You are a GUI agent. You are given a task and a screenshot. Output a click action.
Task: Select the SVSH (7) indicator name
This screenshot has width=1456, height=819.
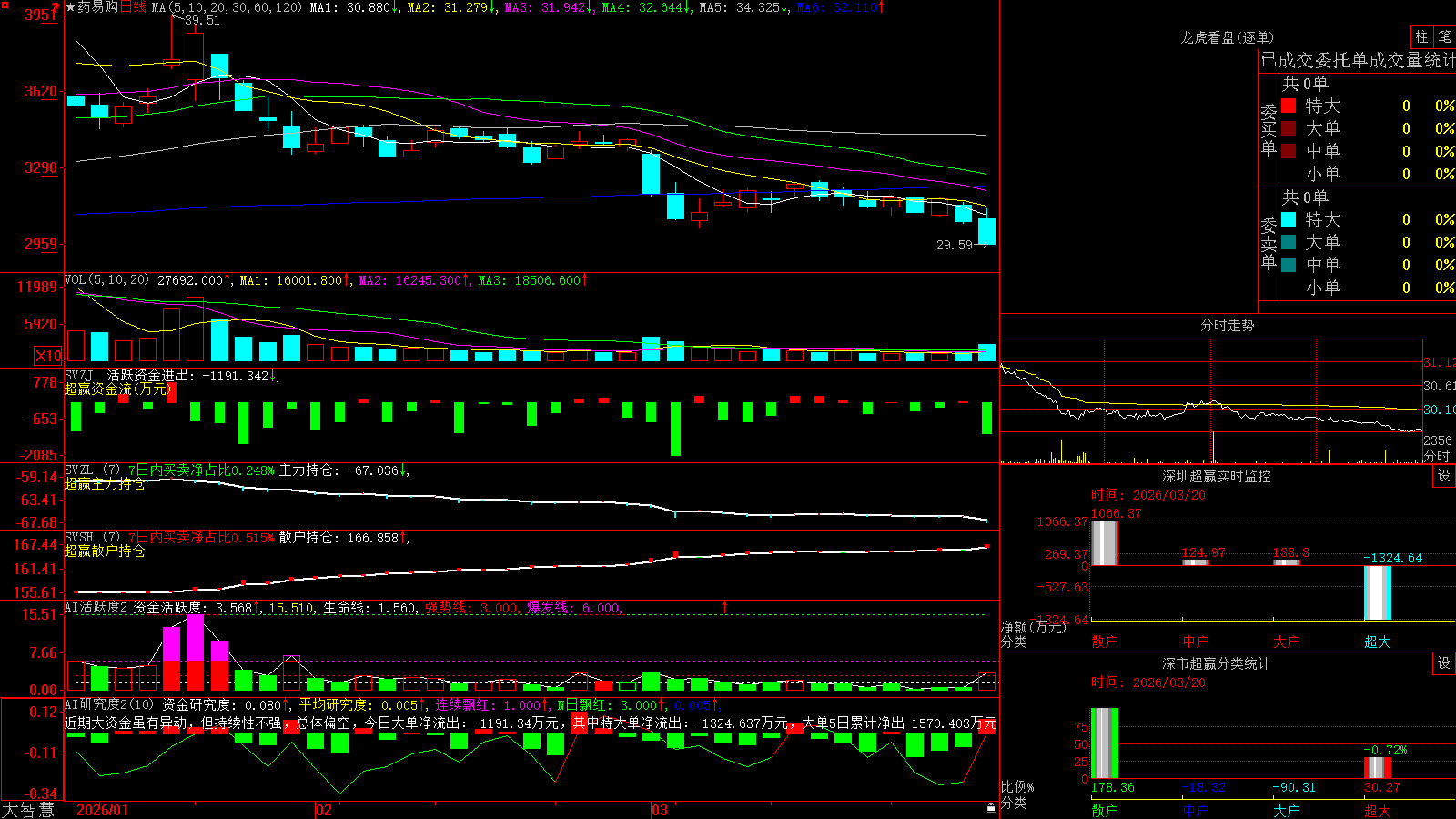(x=92, y=538)
